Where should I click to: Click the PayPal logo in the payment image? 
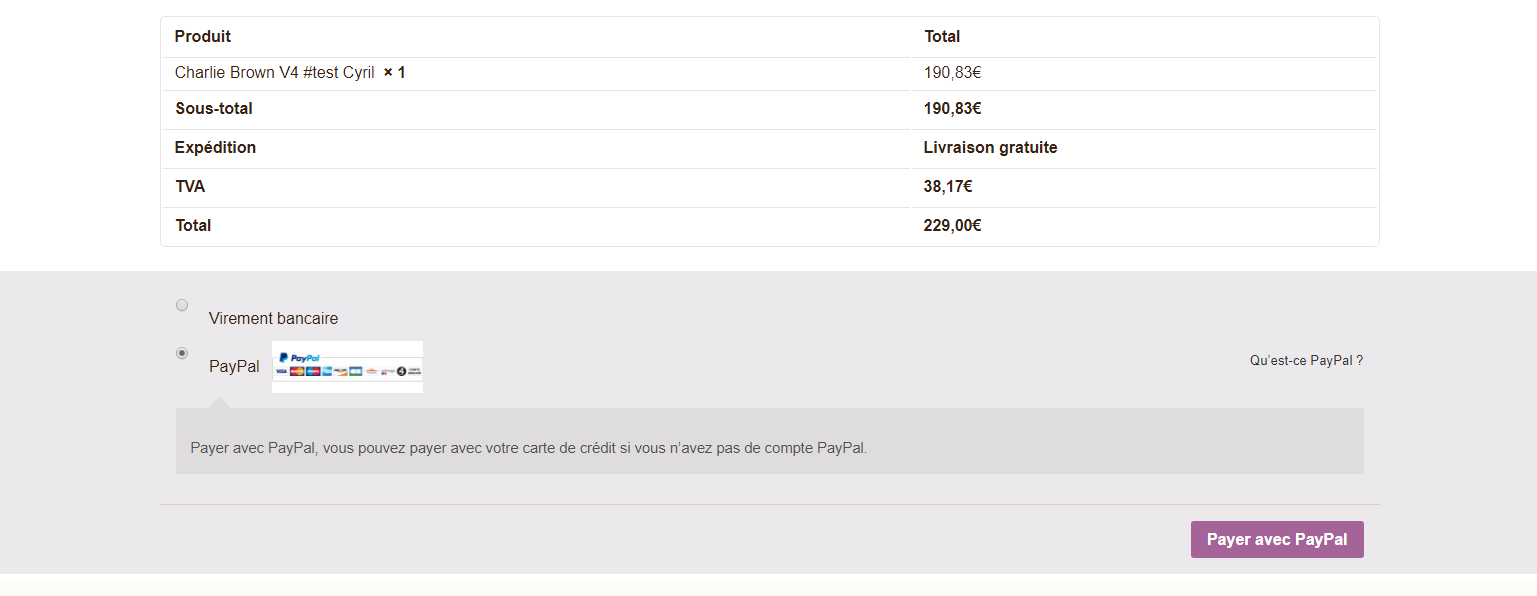tap(299, 357)
